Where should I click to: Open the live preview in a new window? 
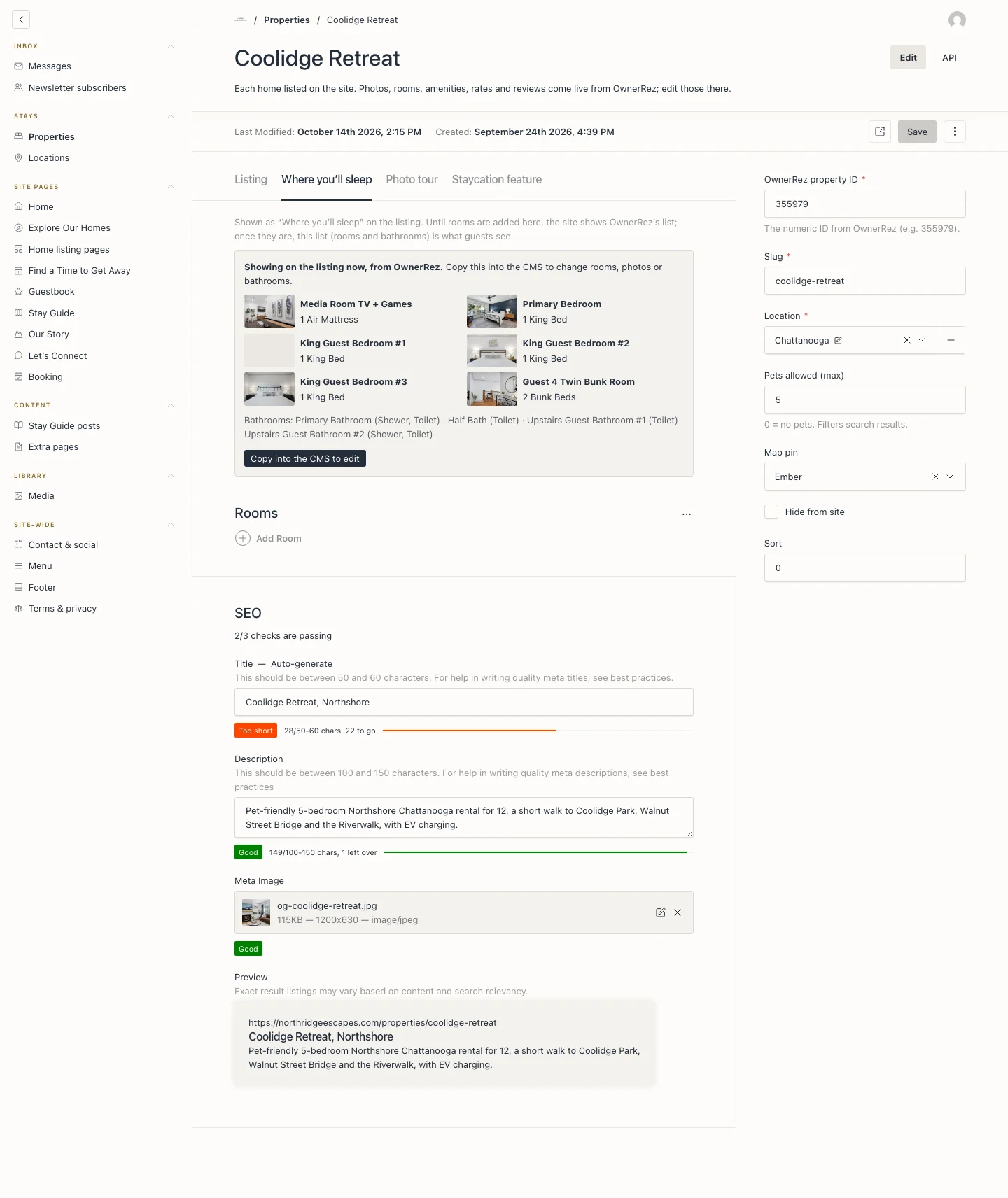pos(880,132)
